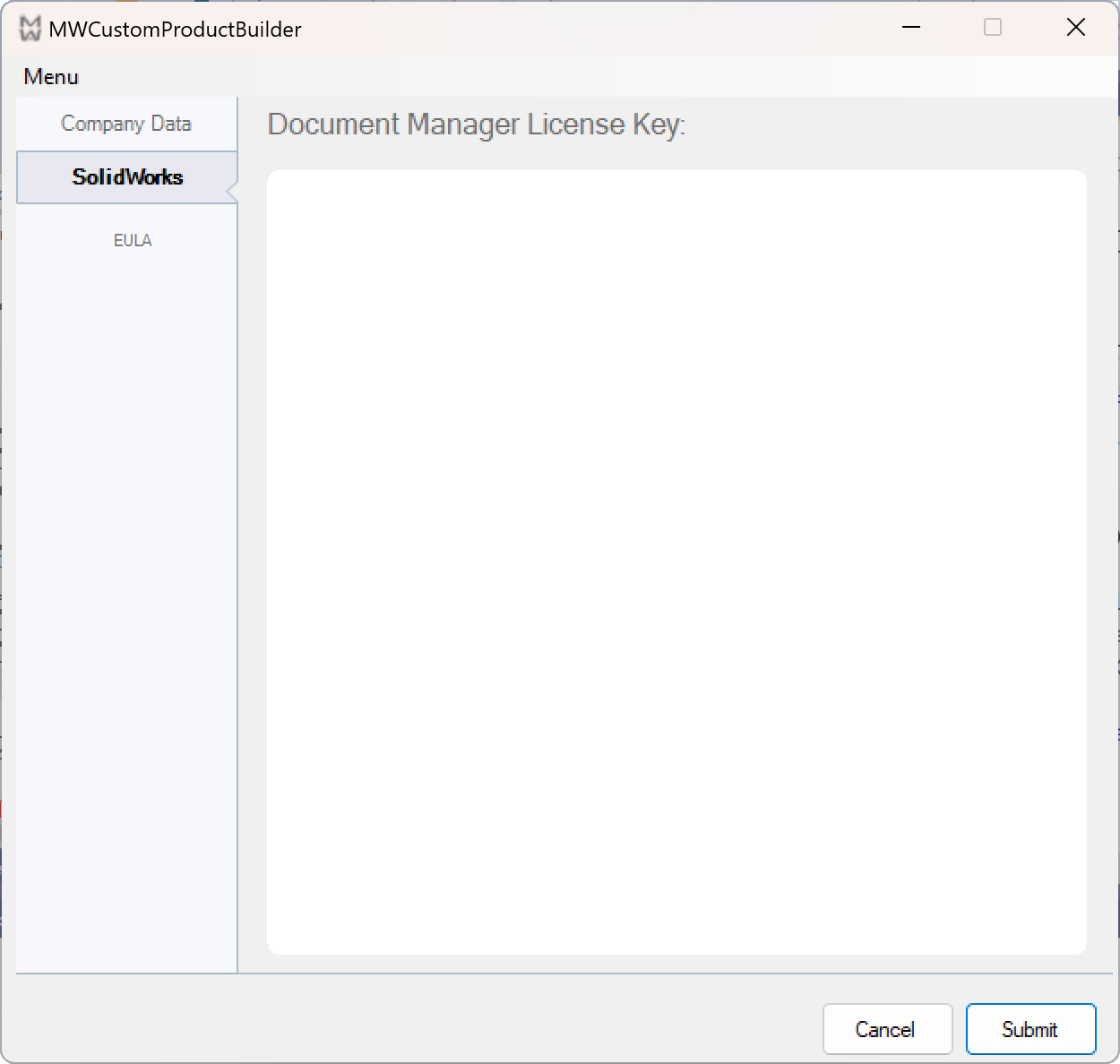The width and height of the screenshot is (1120, 1064).
Task: Open the EULA tab
Action: click(133, 240)
